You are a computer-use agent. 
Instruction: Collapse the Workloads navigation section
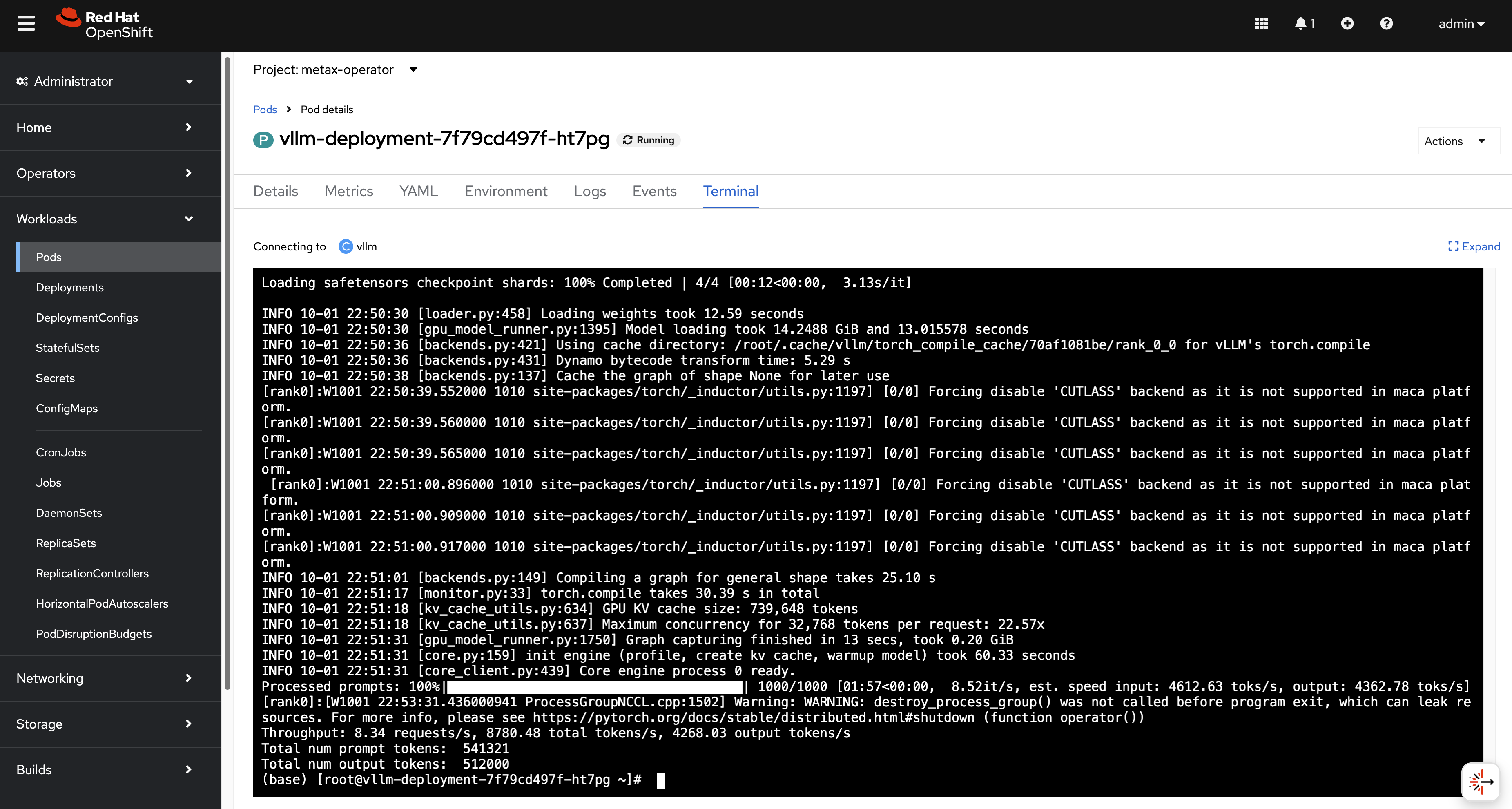106,219
